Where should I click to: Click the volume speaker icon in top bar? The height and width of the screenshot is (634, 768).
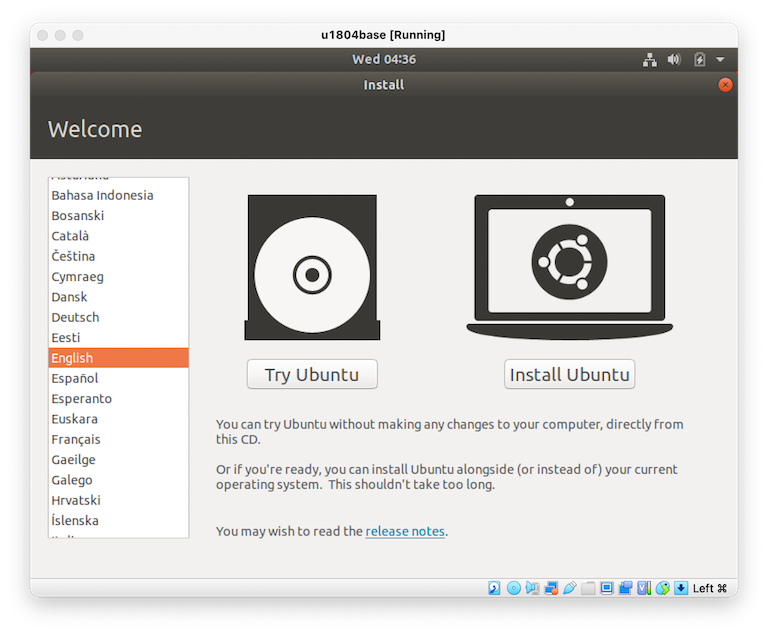point(674,60)
